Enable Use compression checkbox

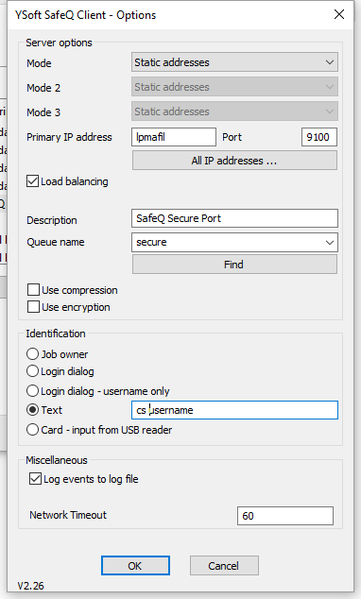click(33, 290)
